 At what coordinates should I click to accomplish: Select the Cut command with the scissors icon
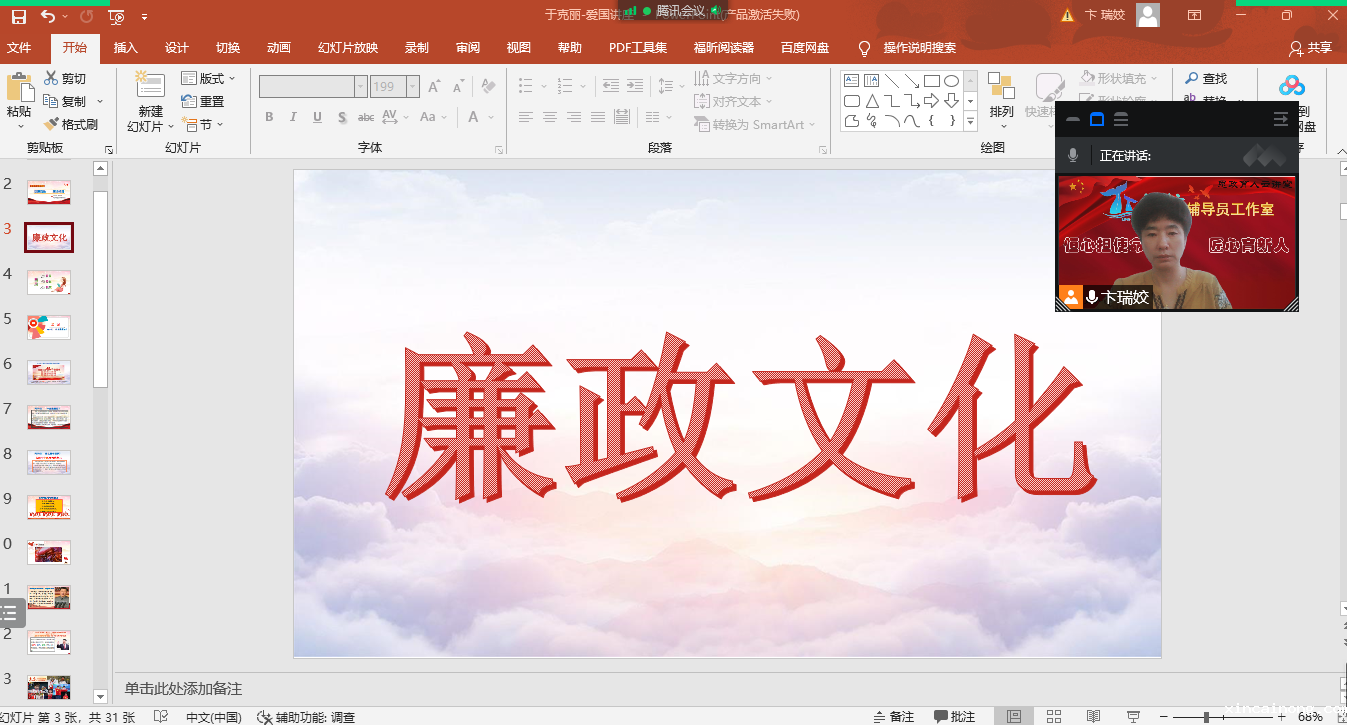click(66, 78)
